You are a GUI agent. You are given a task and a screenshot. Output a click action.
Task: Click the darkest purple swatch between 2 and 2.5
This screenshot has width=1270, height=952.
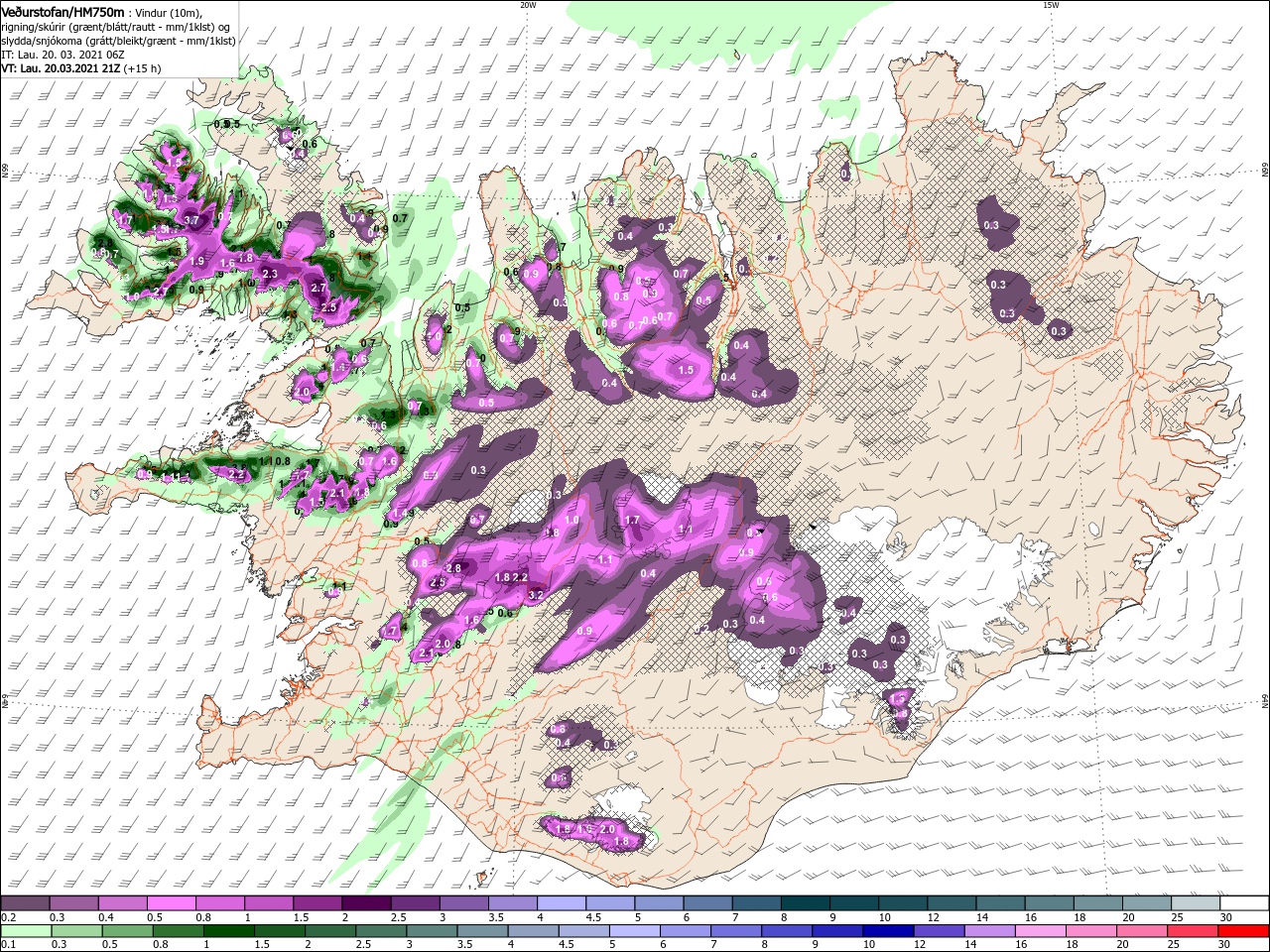(x=366, y=903)
